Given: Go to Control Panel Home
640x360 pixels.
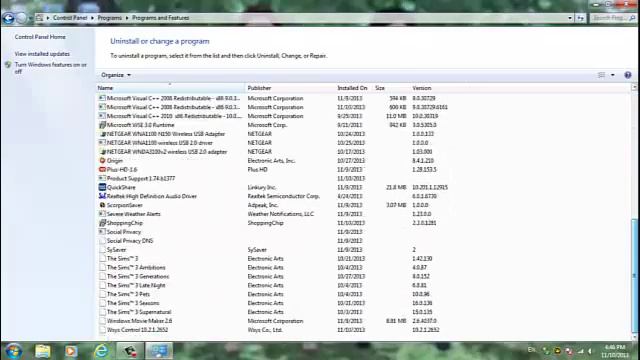Looking at the screenshot, I should pyautogui.click(x=40, y=37).
